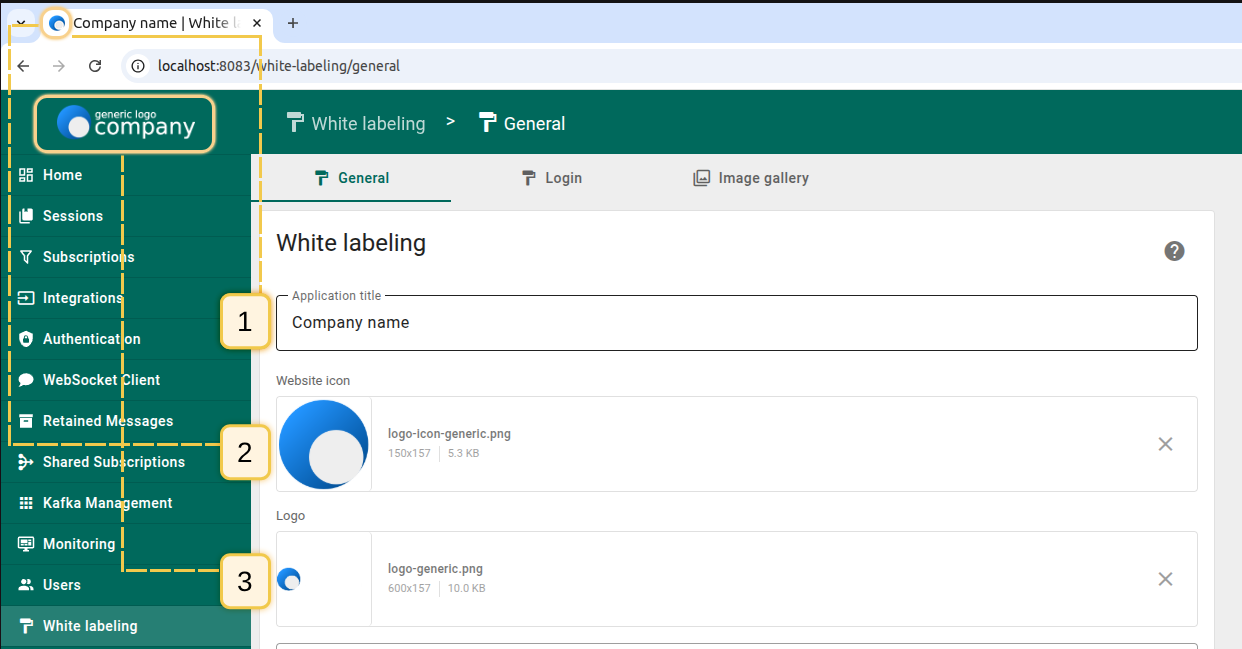
Task: Click the Monitoring screen icon
Action: pos(27,544)
